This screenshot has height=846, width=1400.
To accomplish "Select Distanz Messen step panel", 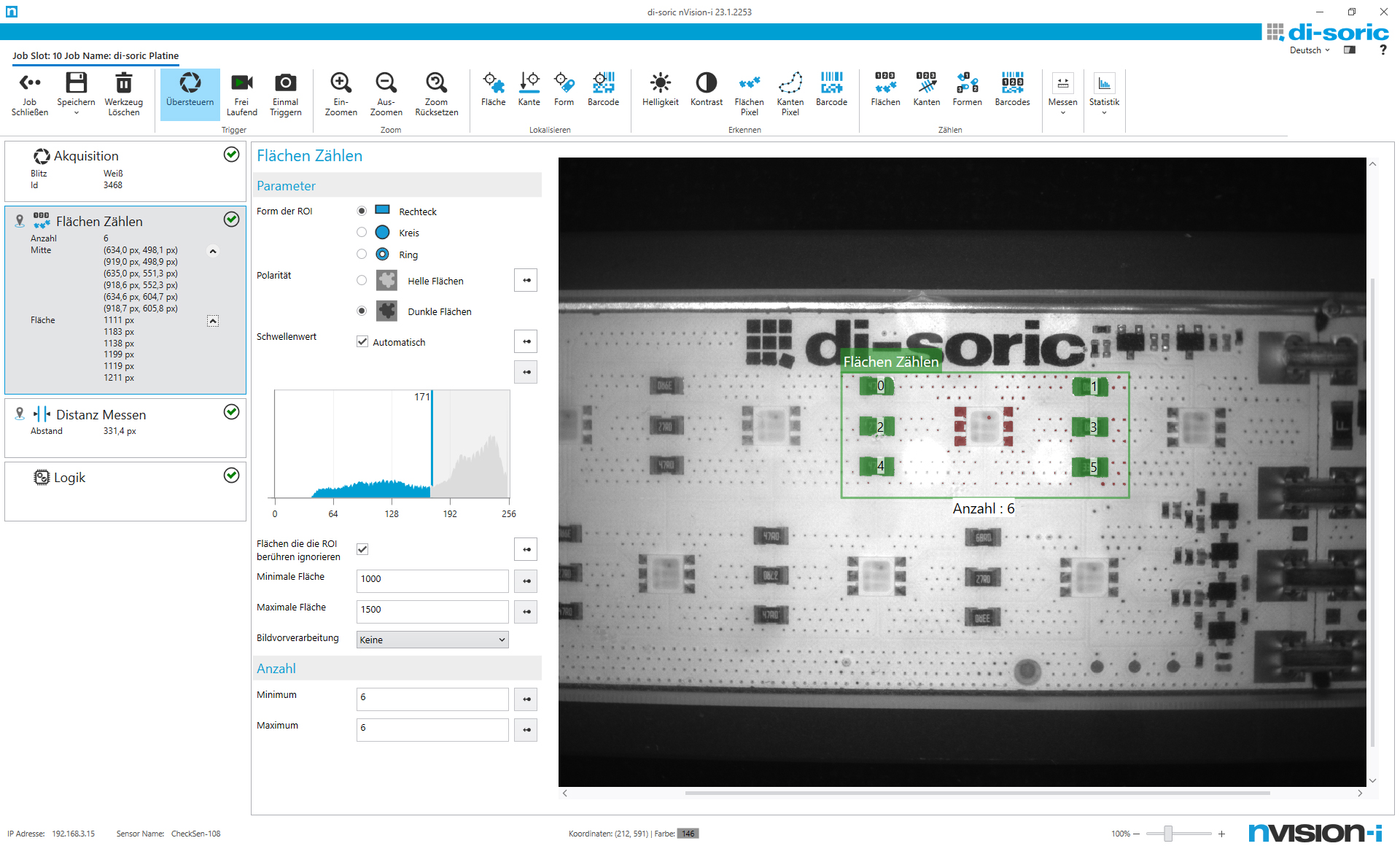I will click(x=125, y=428).
